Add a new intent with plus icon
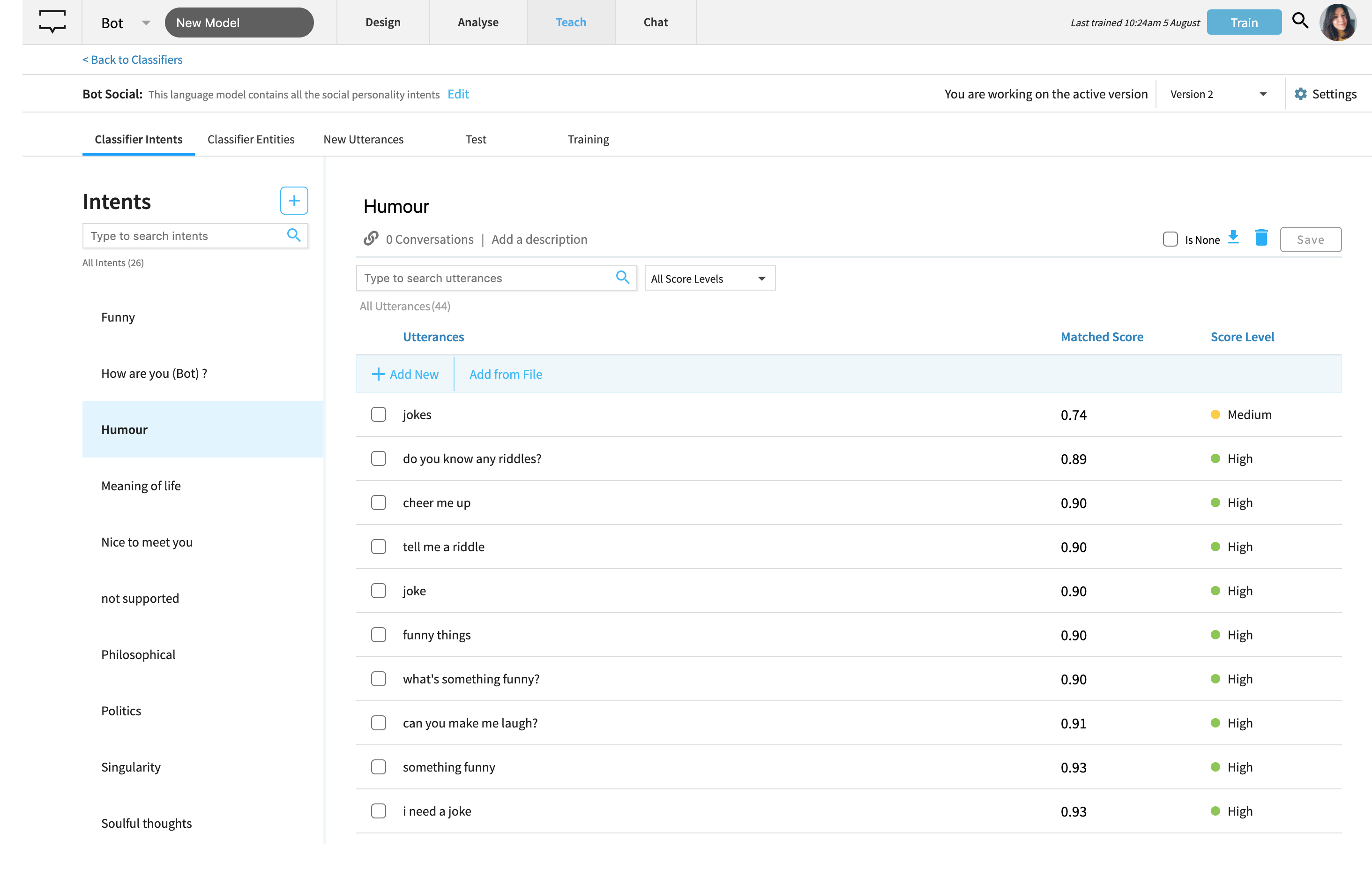This screenshot has width=1372, height=870. (x=293, y=201)
